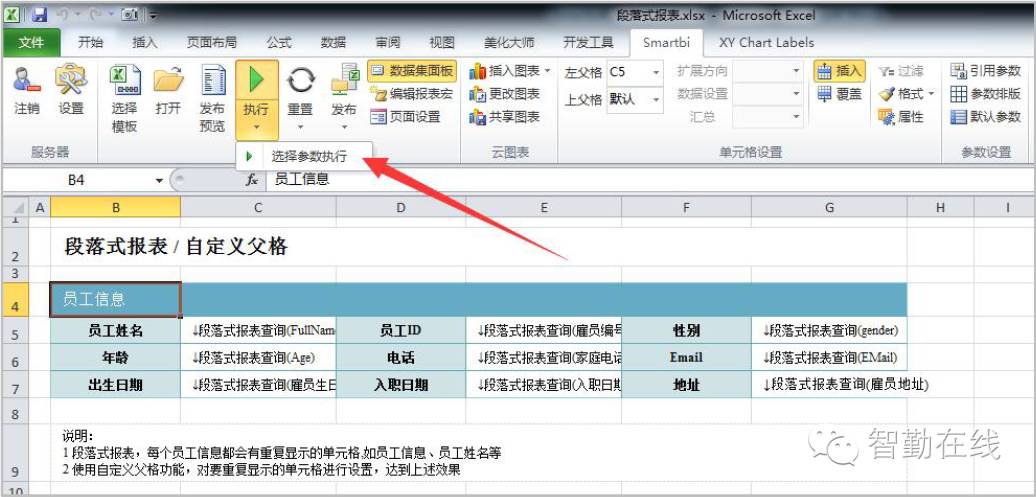Click the Save icon in quick access toolbar
This screenshot has height=497, width=1036.
[x=40, y=14]
